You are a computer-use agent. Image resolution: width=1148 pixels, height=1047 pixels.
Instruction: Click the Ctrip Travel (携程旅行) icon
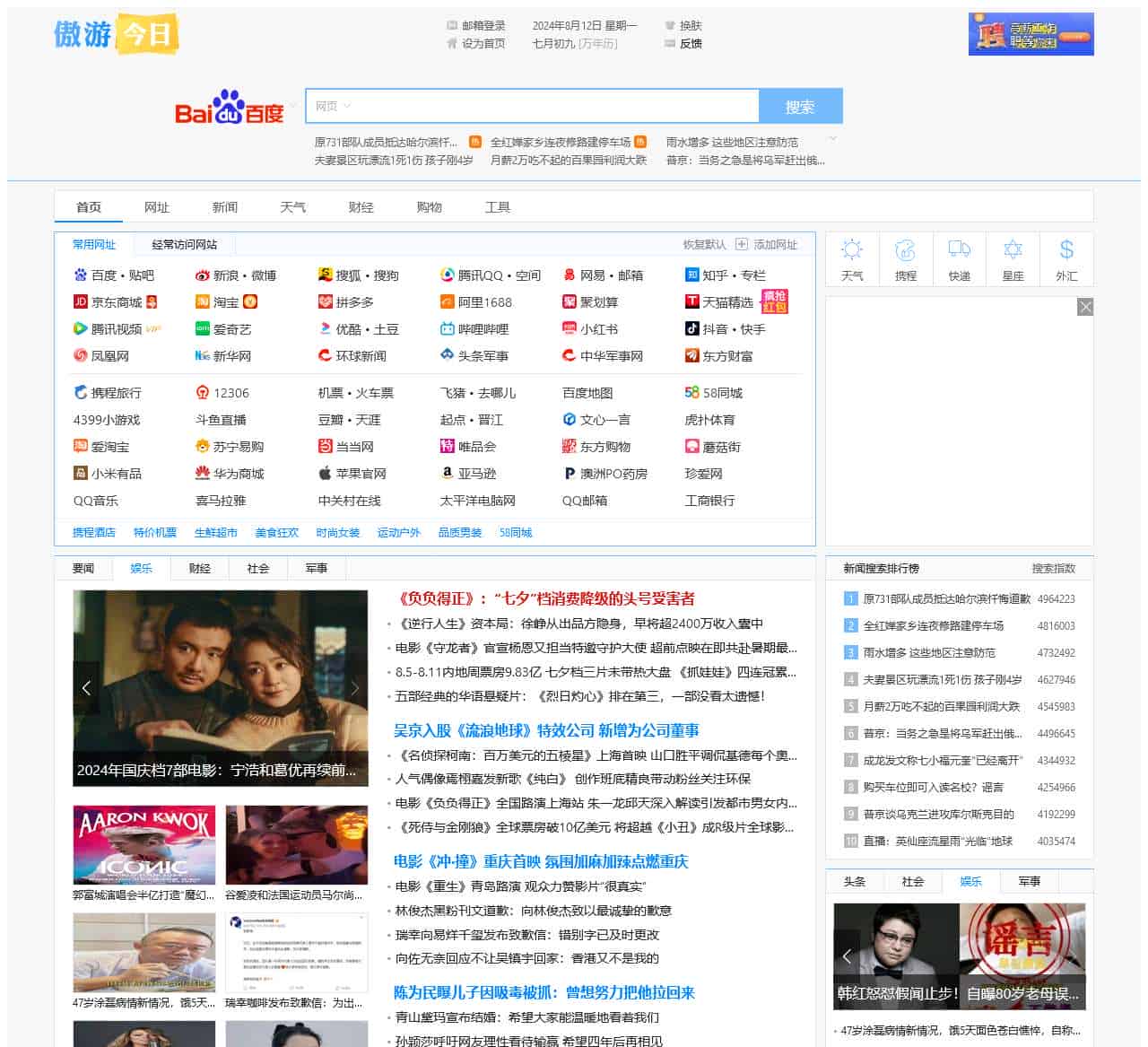(x=81, y=392)
